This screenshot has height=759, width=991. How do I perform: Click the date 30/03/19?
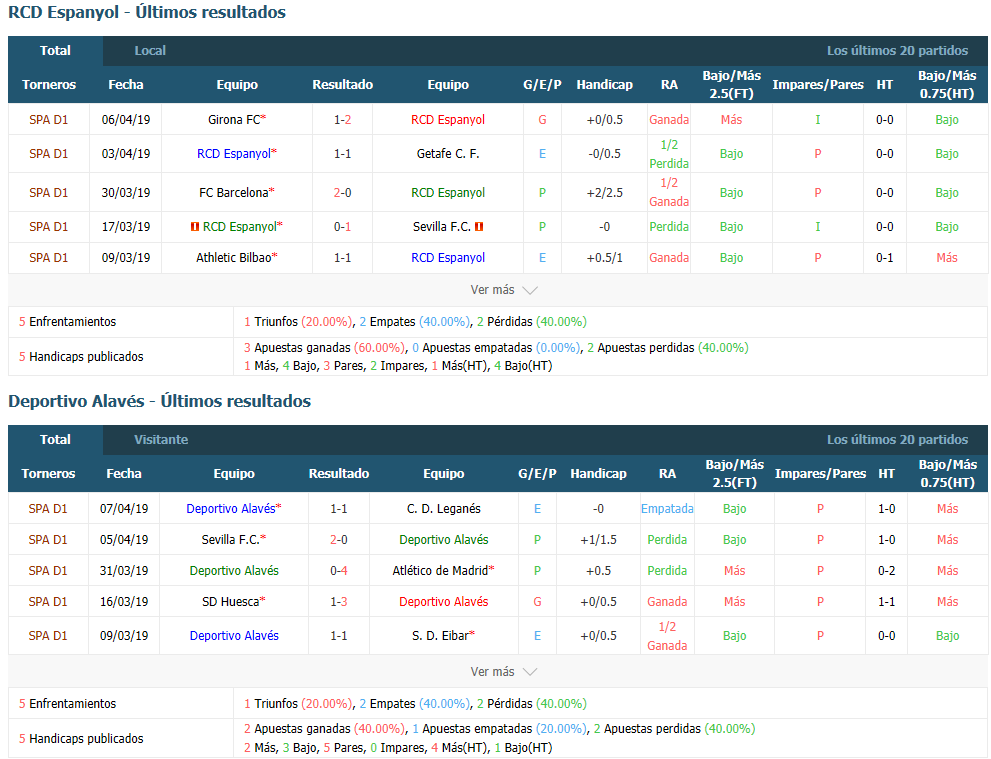click(x=126, y=193)
